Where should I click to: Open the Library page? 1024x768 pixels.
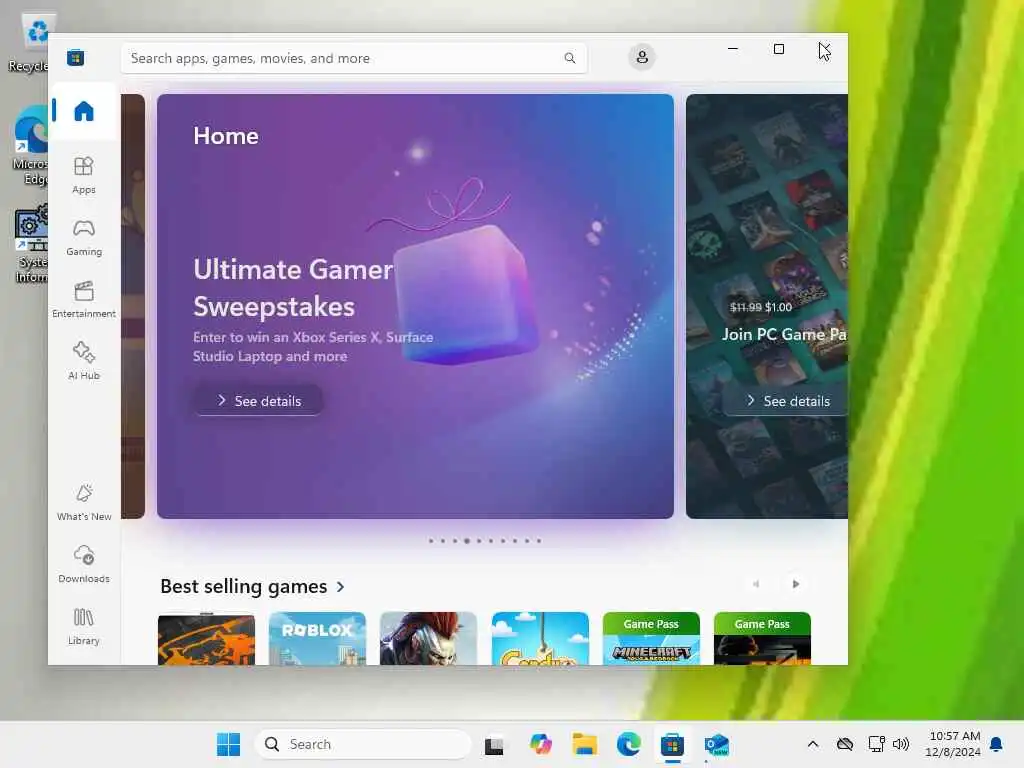click(84, 626)
